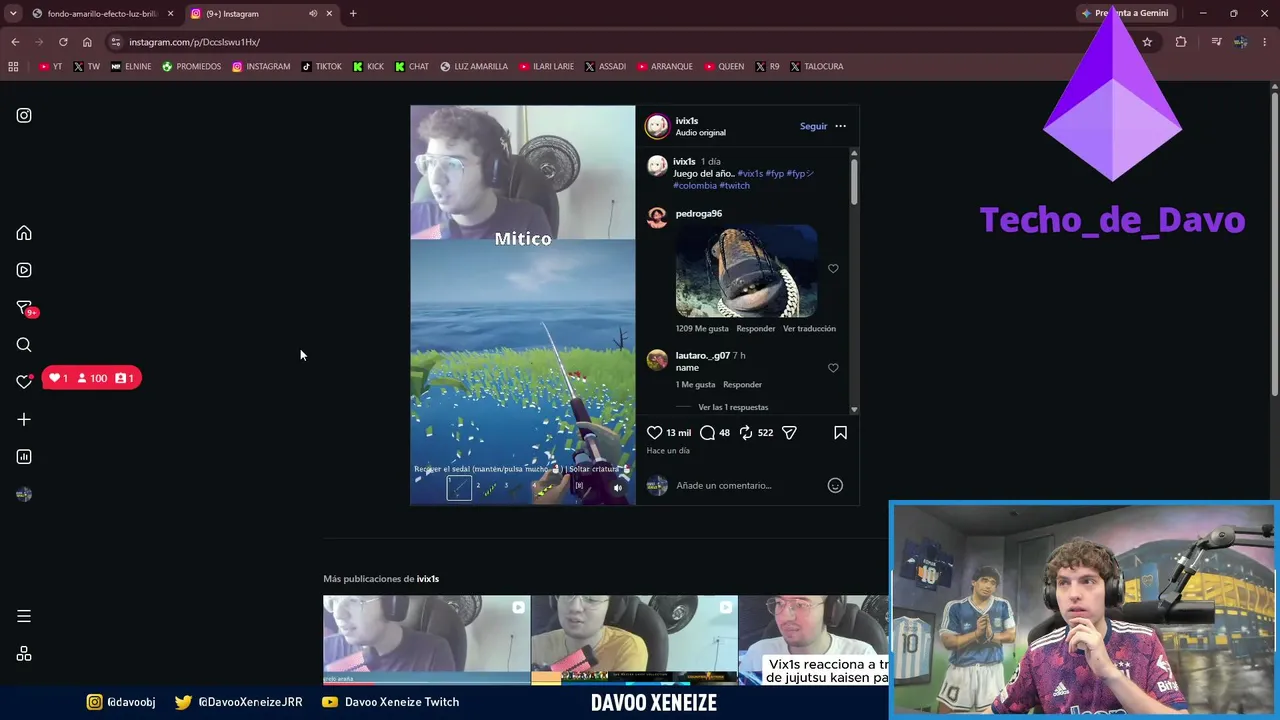Open a new browser tab
1280x720 pixels.
point(353,13)
